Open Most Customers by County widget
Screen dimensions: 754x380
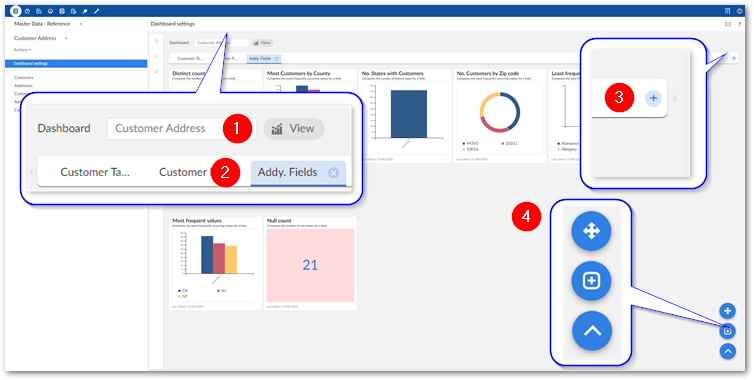[x=299, y=74]
